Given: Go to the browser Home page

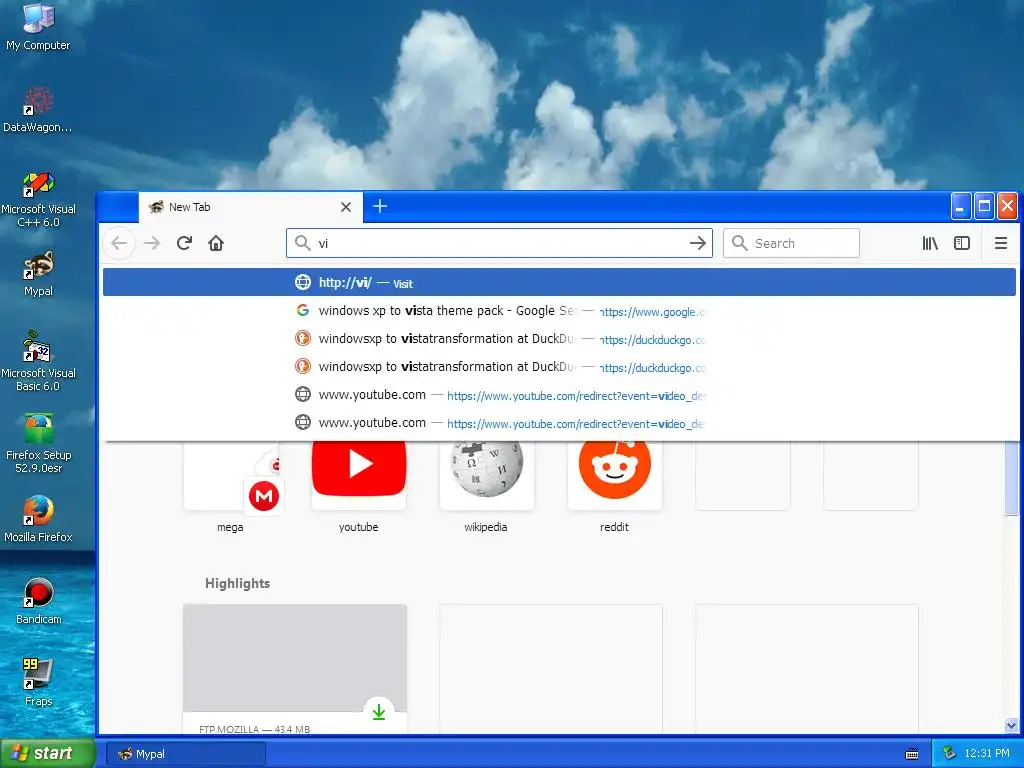Looking at the screenshot, I should (x=216, y=244).
